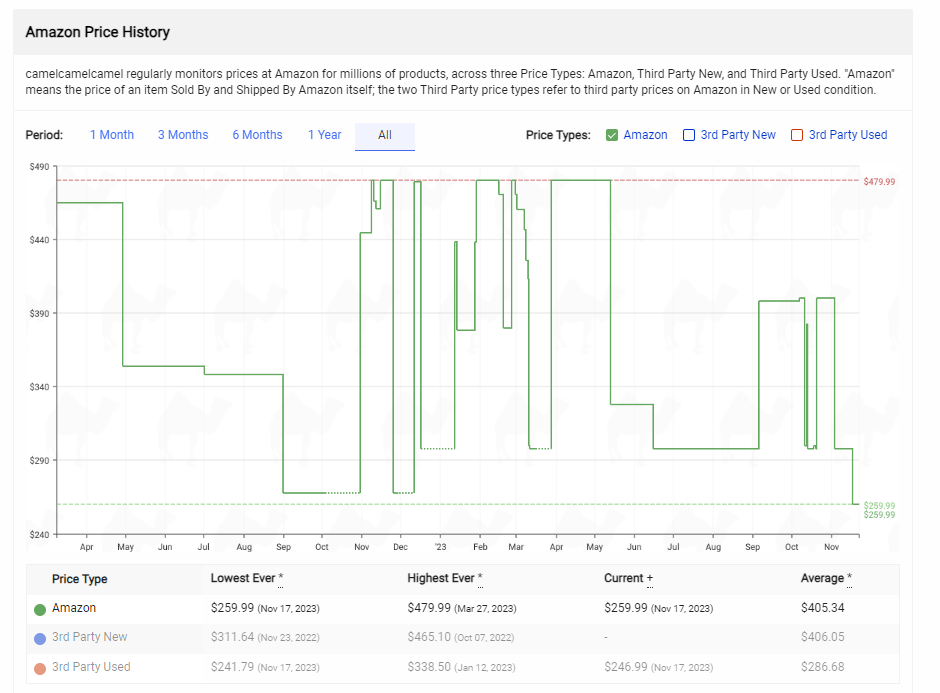This screenshot has width=940, height=693.
Task: Click the Amazon Price History heading
Action: [x=98, y=32]
